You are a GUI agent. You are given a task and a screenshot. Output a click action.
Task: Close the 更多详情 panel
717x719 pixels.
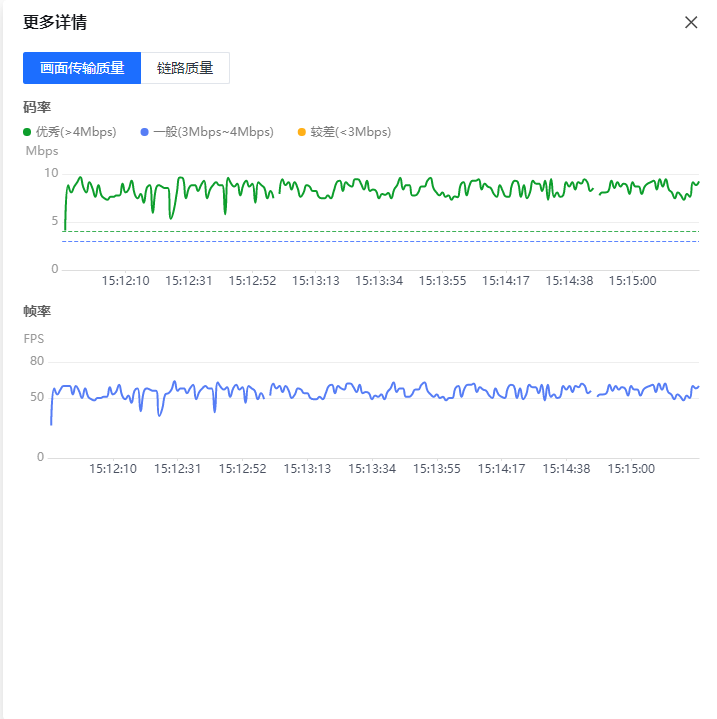[691, 22]
